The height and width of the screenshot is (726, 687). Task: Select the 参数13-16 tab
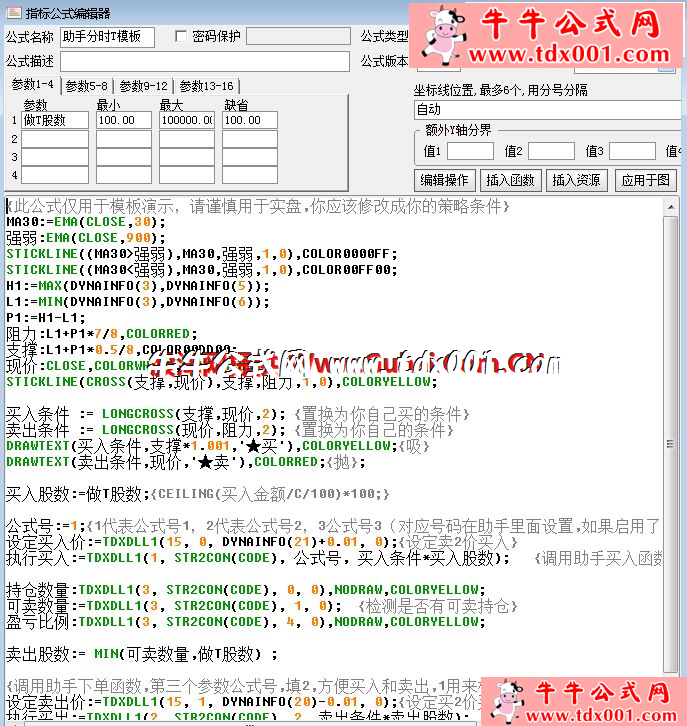[x=205, y=86]
